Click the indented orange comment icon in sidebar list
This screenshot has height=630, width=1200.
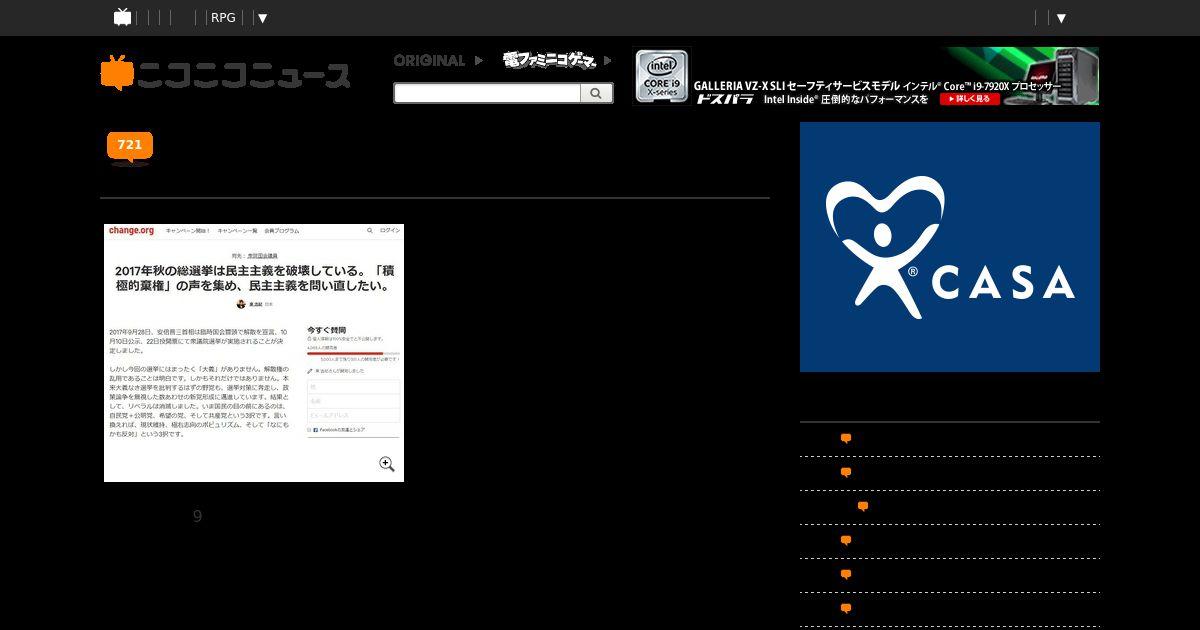point(863,507)
